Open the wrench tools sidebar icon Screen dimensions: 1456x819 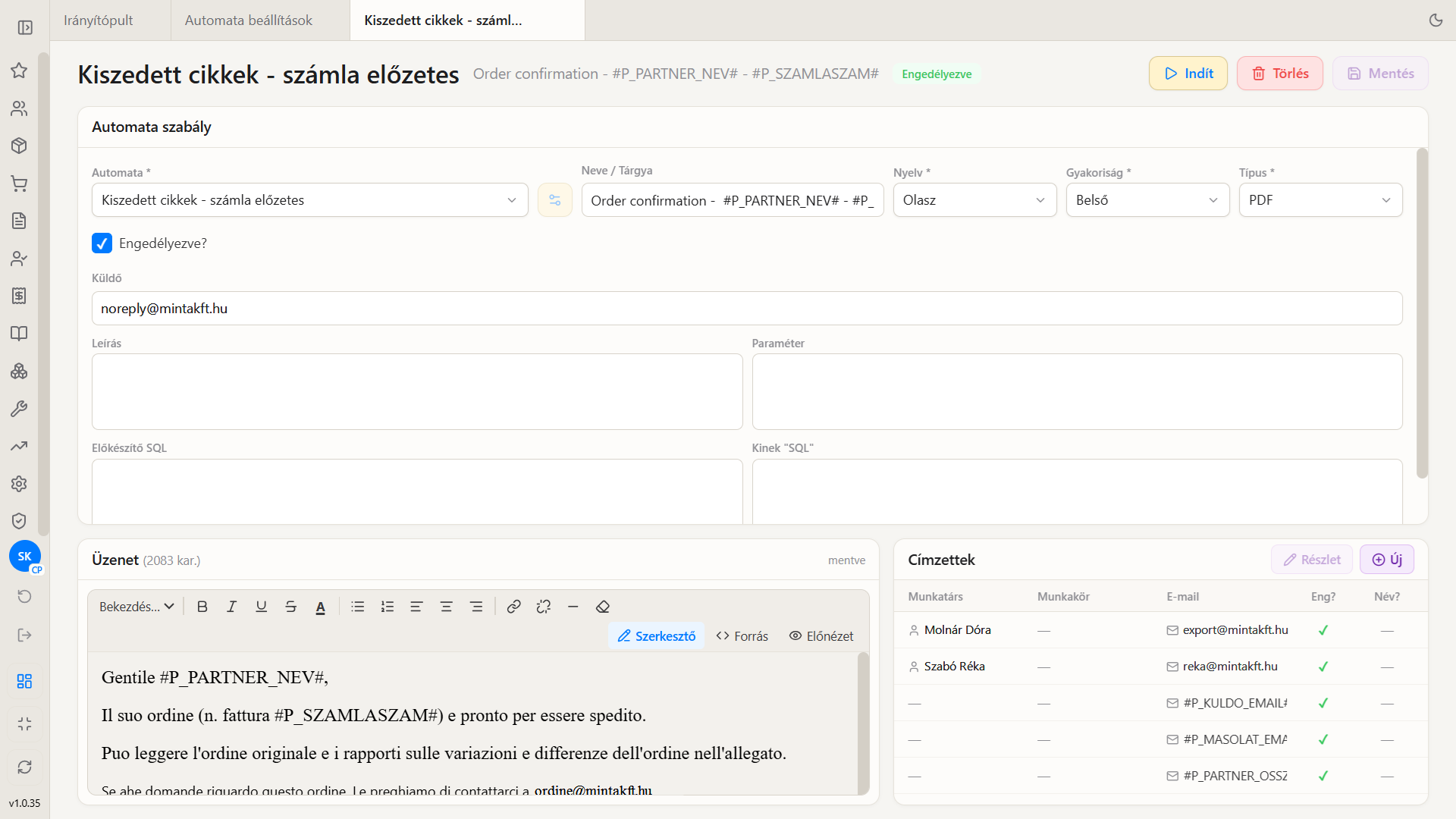pyautogui.click(x=19, y=409)
